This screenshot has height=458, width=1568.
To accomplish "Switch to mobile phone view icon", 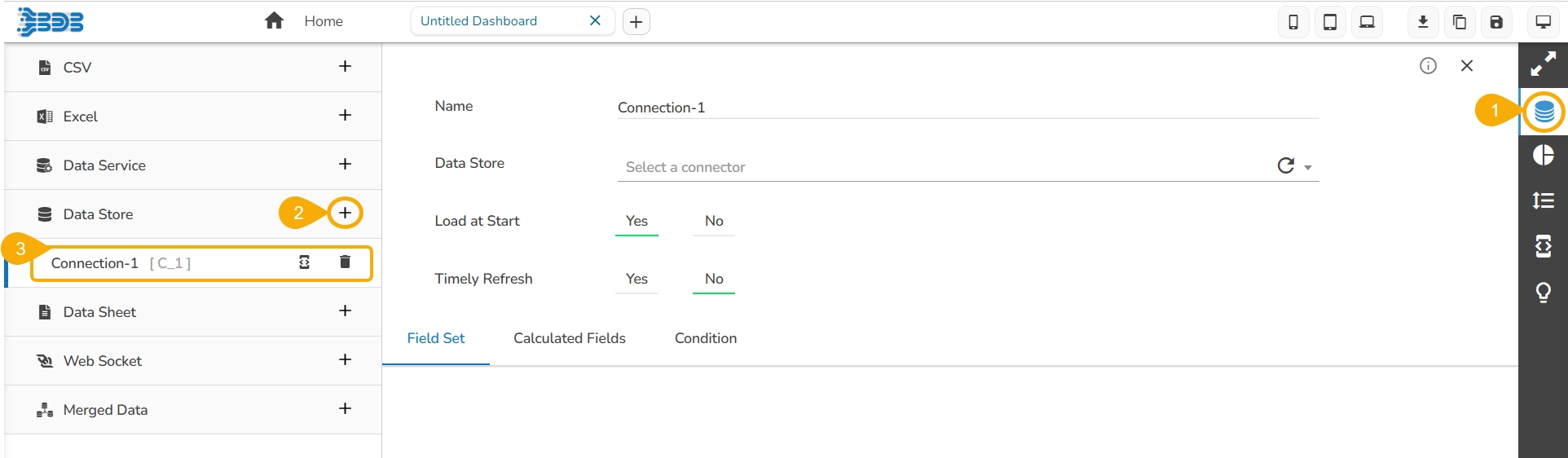I will (1293, 22).
